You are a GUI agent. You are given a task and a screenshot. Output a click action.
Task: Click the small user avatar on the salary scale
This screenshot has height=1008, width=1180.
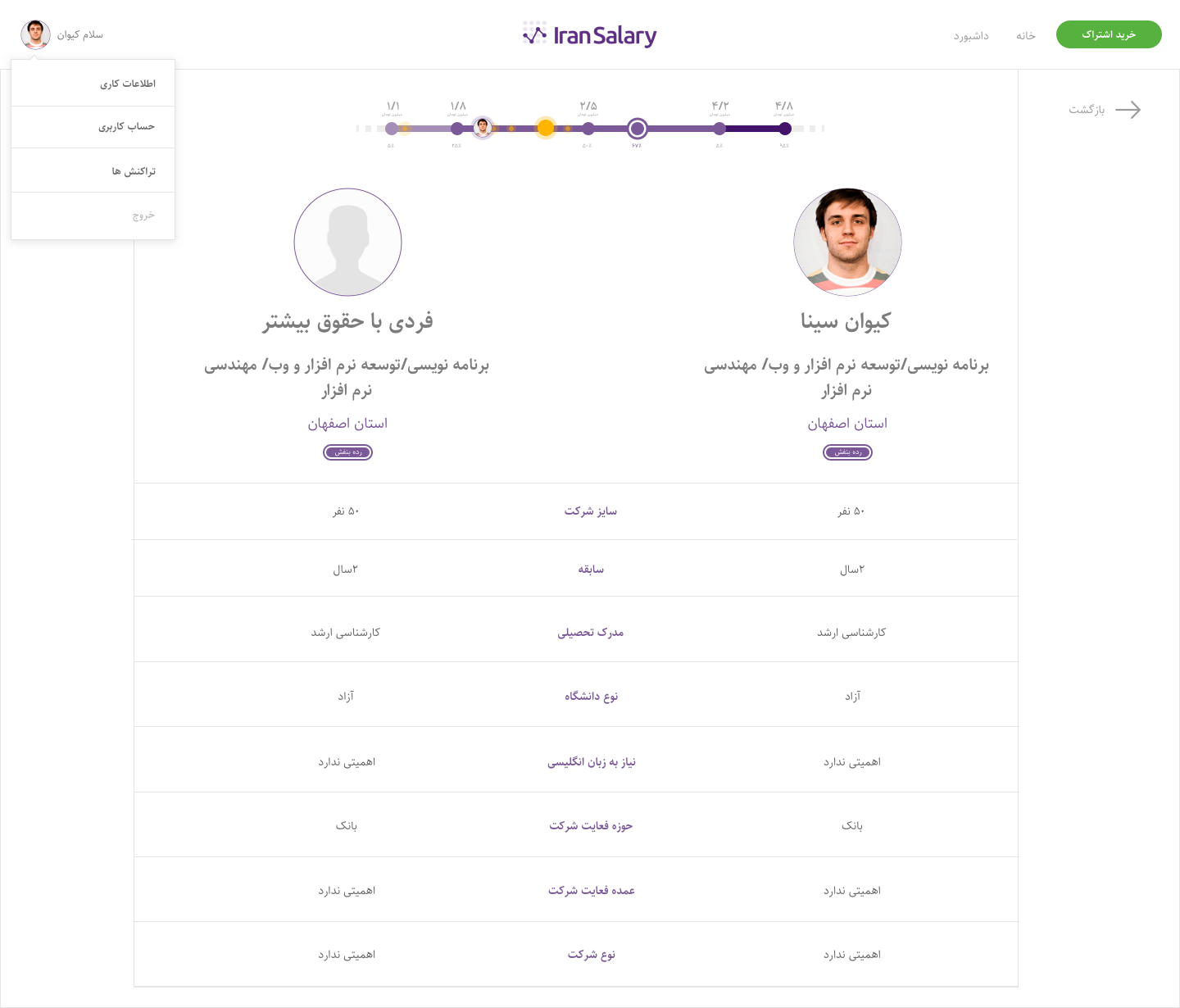(483, 128)
